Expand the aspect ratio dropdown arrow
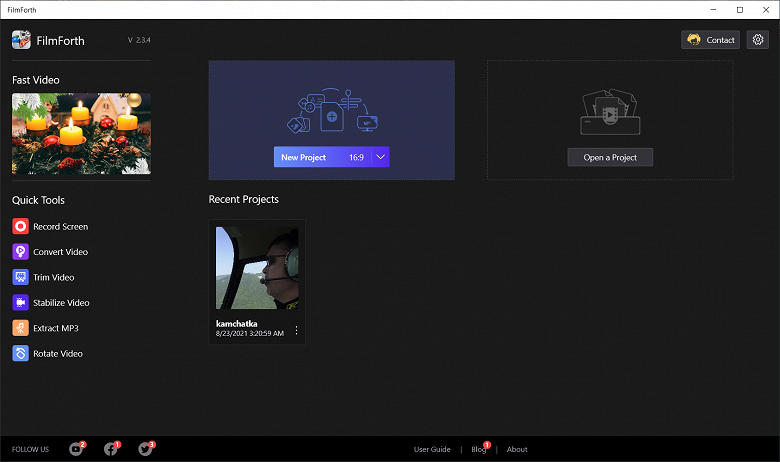The height and width of the screenshot is (462, 780). [x=381, y=157]
